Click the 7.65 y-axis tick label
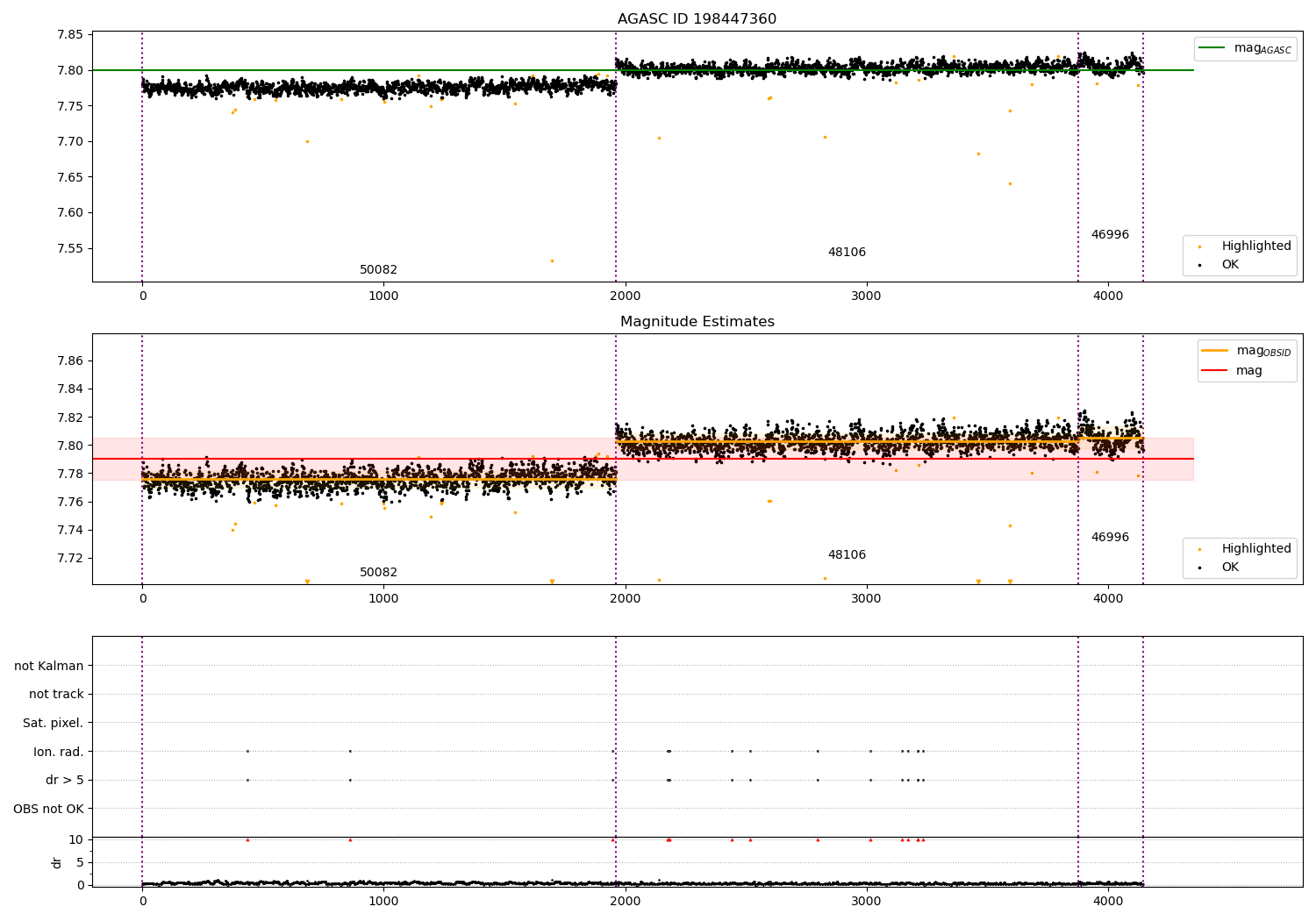The width and height of the screenshot is (1316, 921). pos(69,177)
